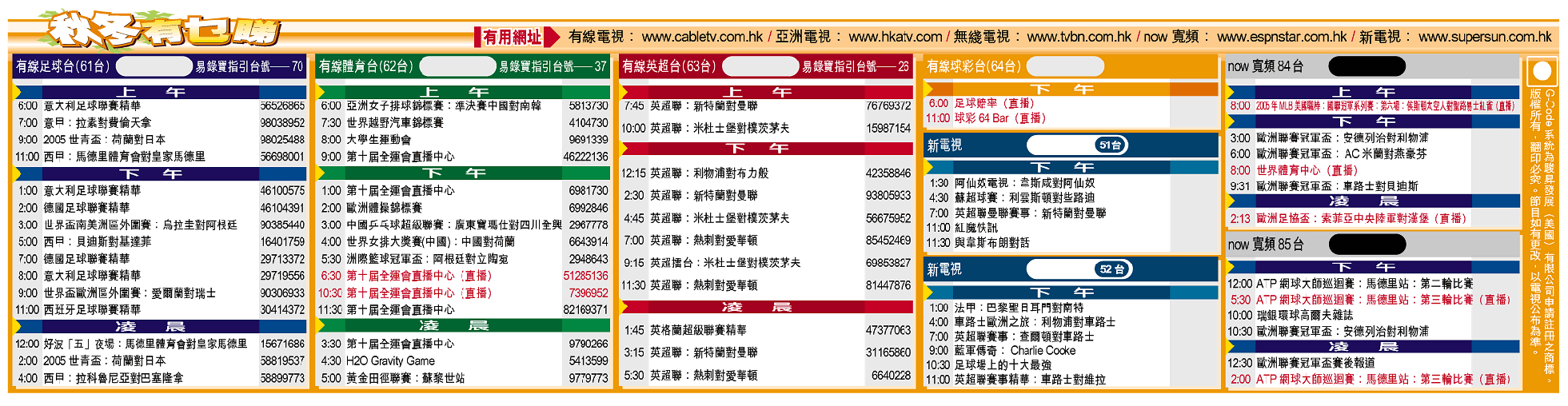This screenshot has height=406, width=1568.
Task: Click code 56526865 on football channel
Action: [282, 105]
